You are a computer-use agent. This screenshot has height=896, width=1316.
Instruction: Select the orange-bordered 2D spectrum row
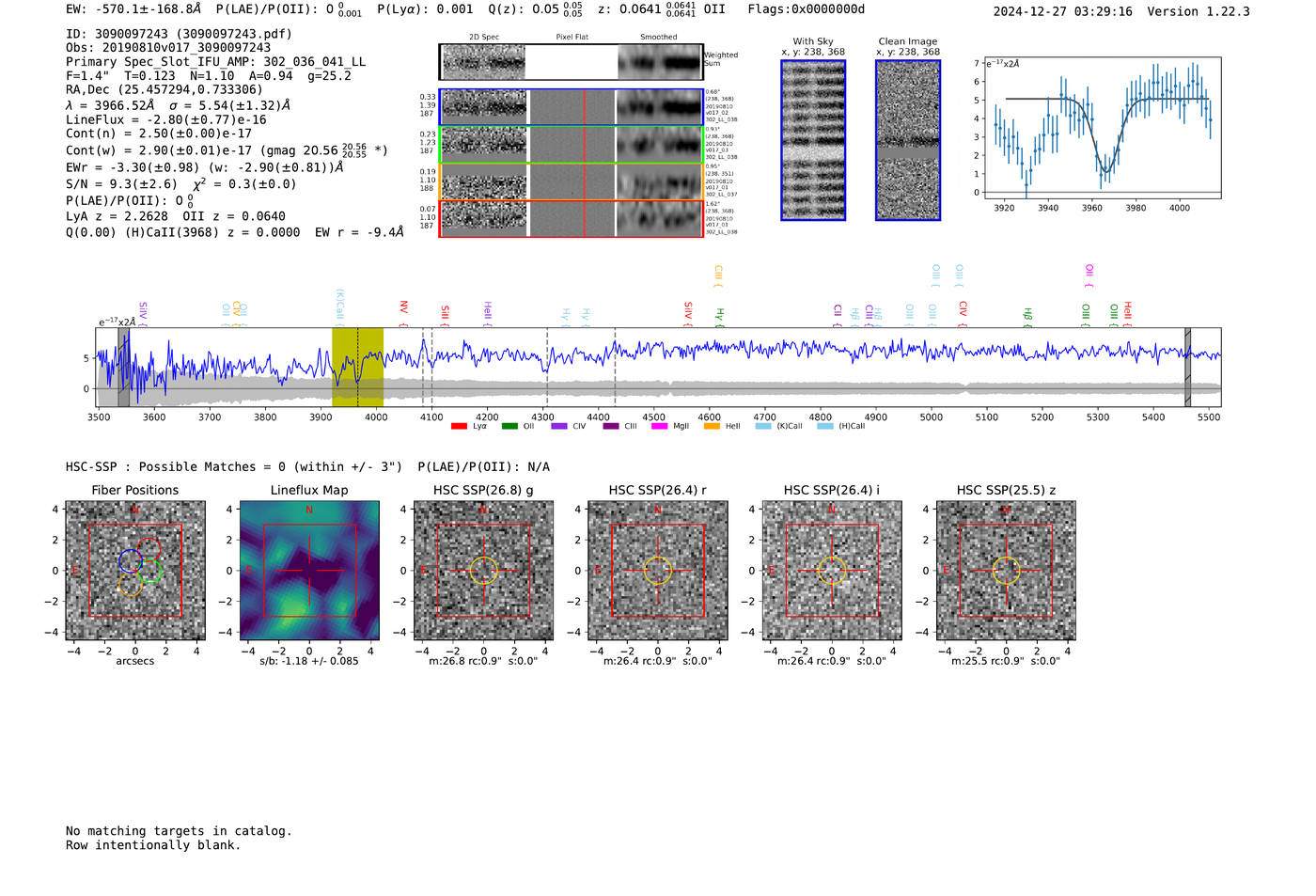pyautogui.click(x=572, y=181)
